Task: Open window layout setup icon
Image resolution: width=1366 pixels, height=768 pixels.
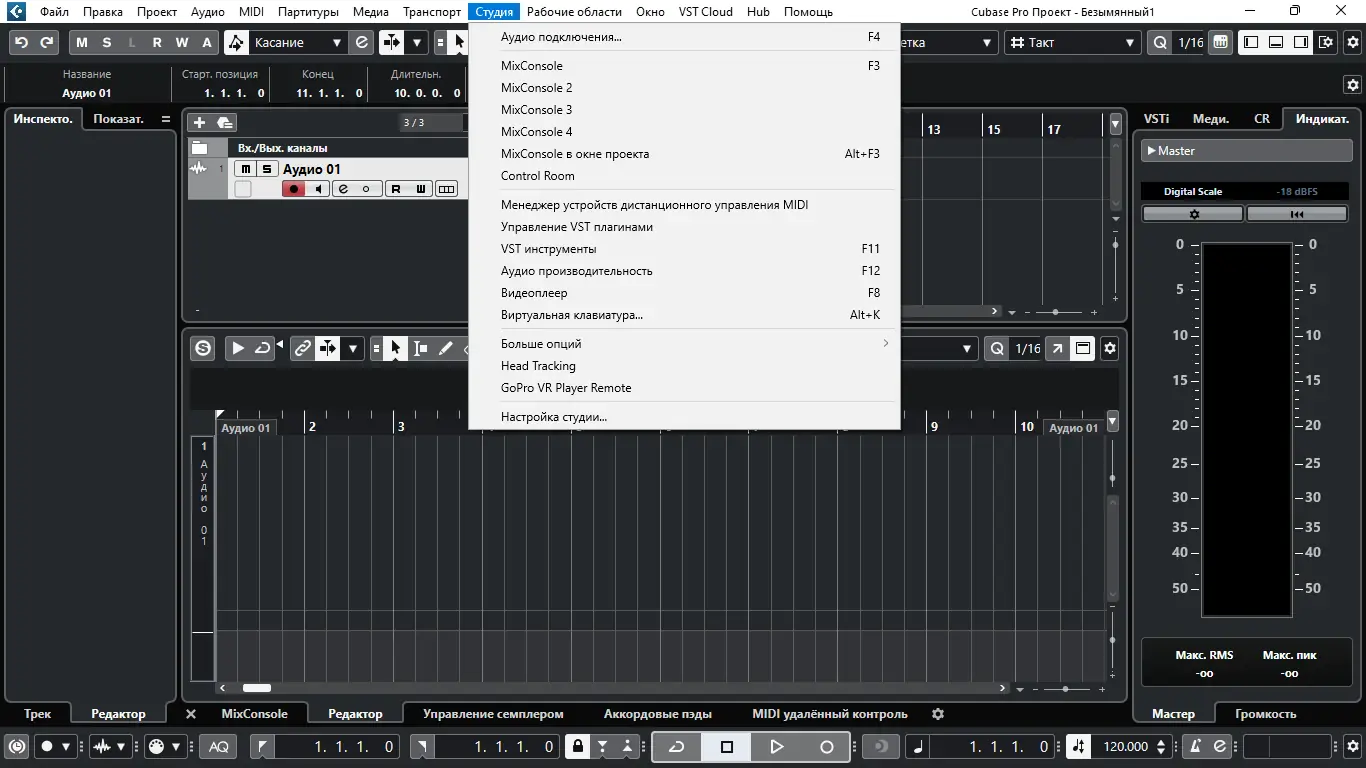Action: [x=1326, y=42]
